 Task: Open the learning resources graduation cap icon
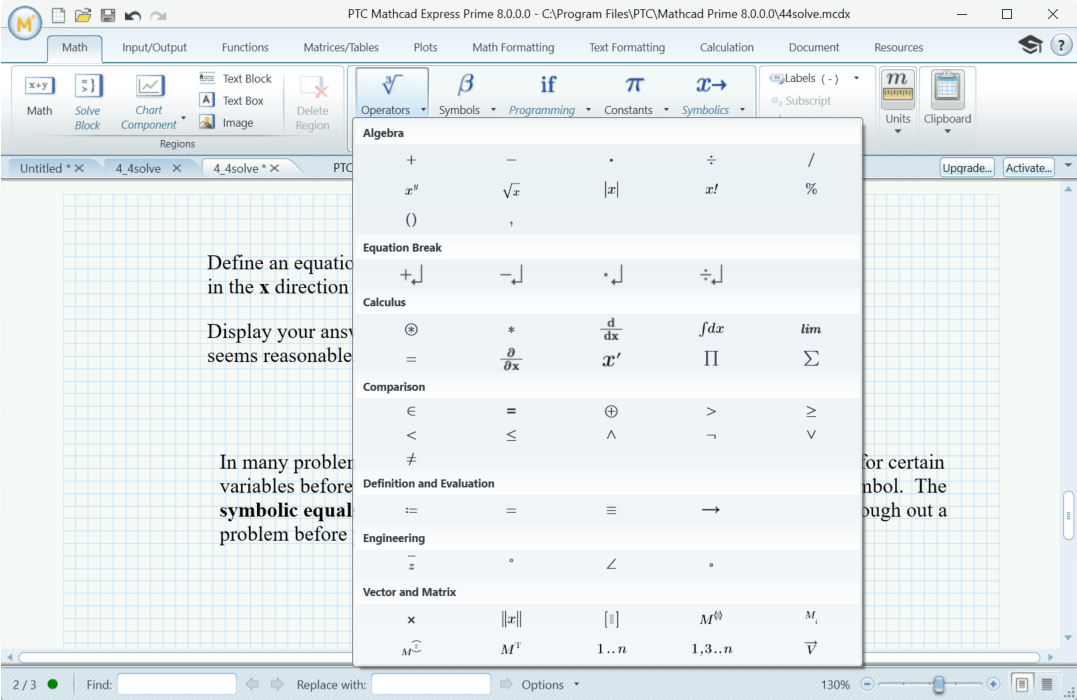[x=1030, y=45]
